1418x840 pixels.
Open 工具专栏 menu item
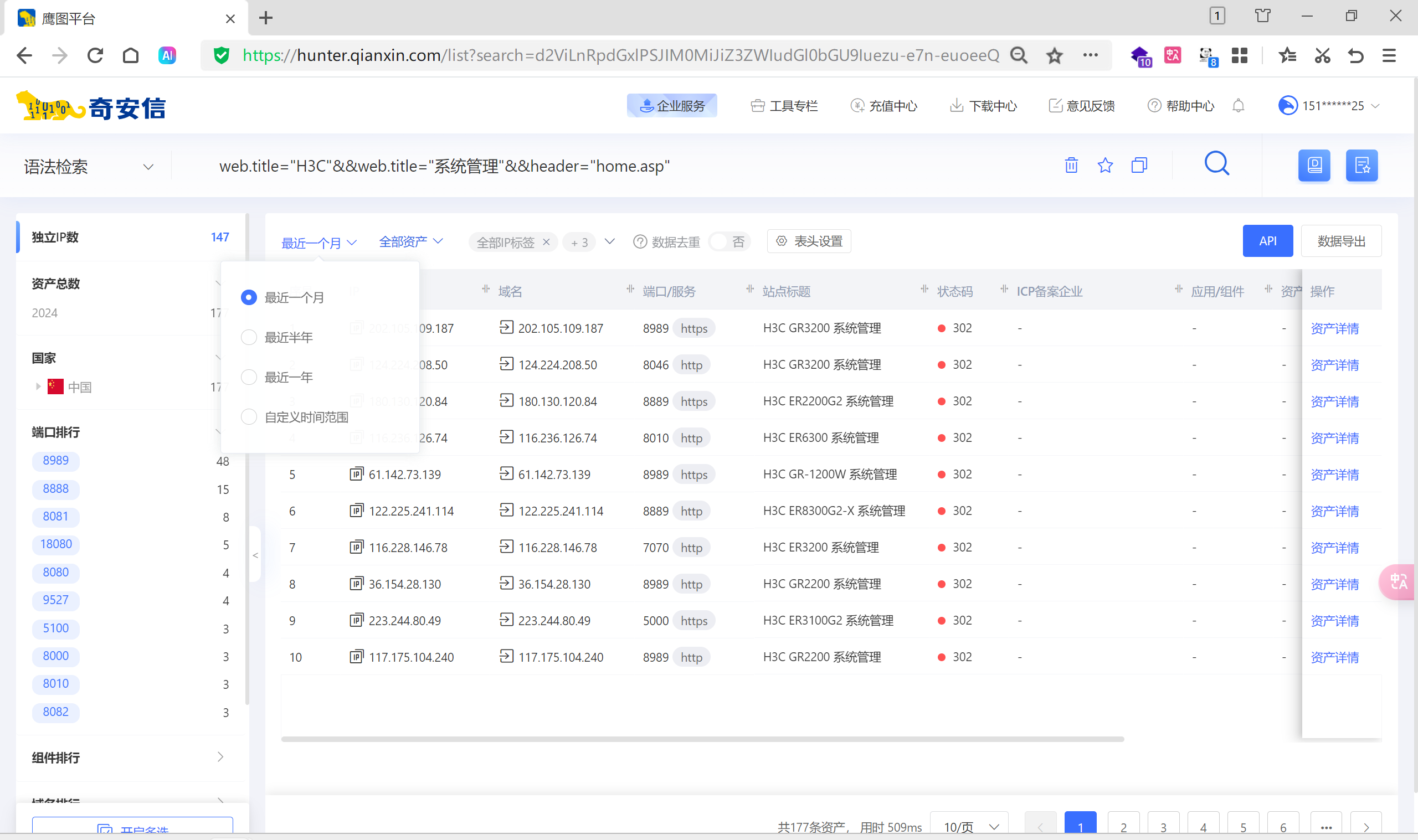784,106
